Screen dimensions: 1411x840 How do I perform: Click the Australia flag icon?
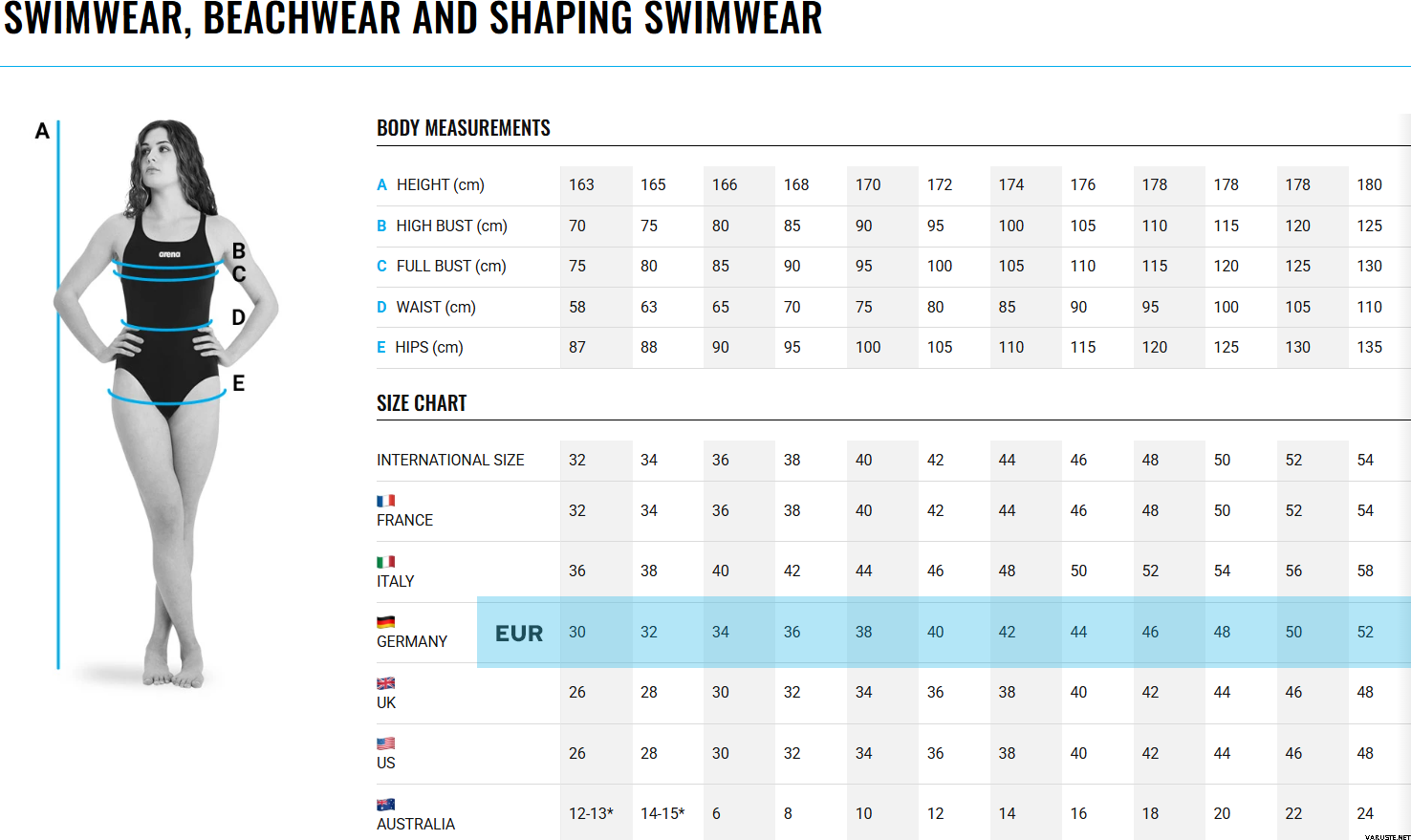[385, 805]
